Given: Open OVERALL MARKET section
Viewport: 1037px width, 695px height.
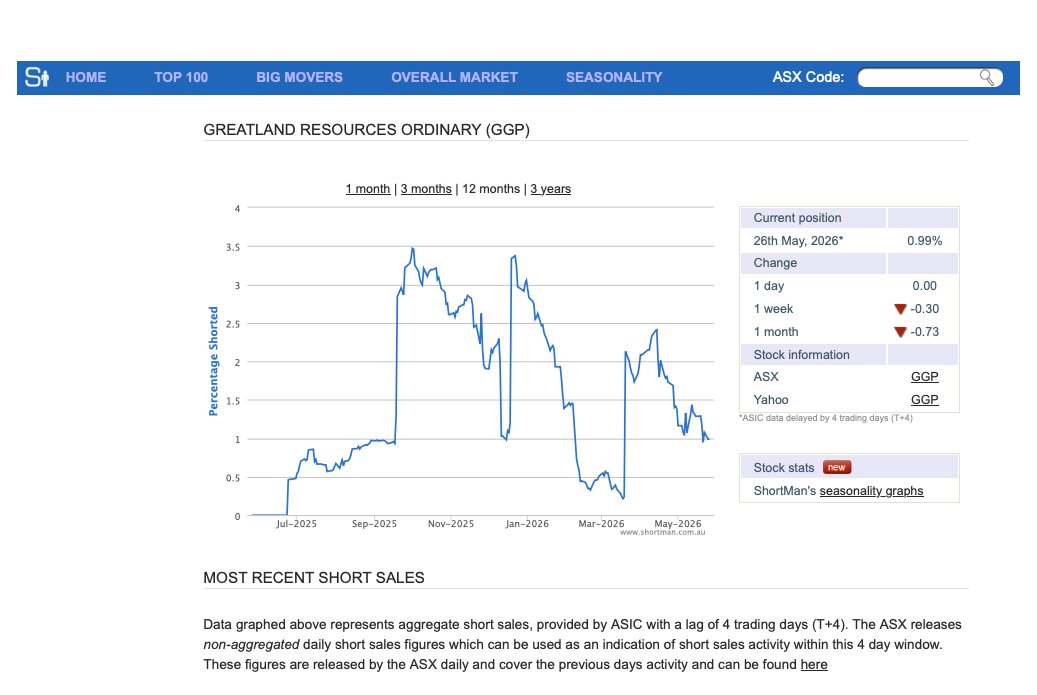Looking at the screenshot, I should pyautogui.click(x=454, y=77).
